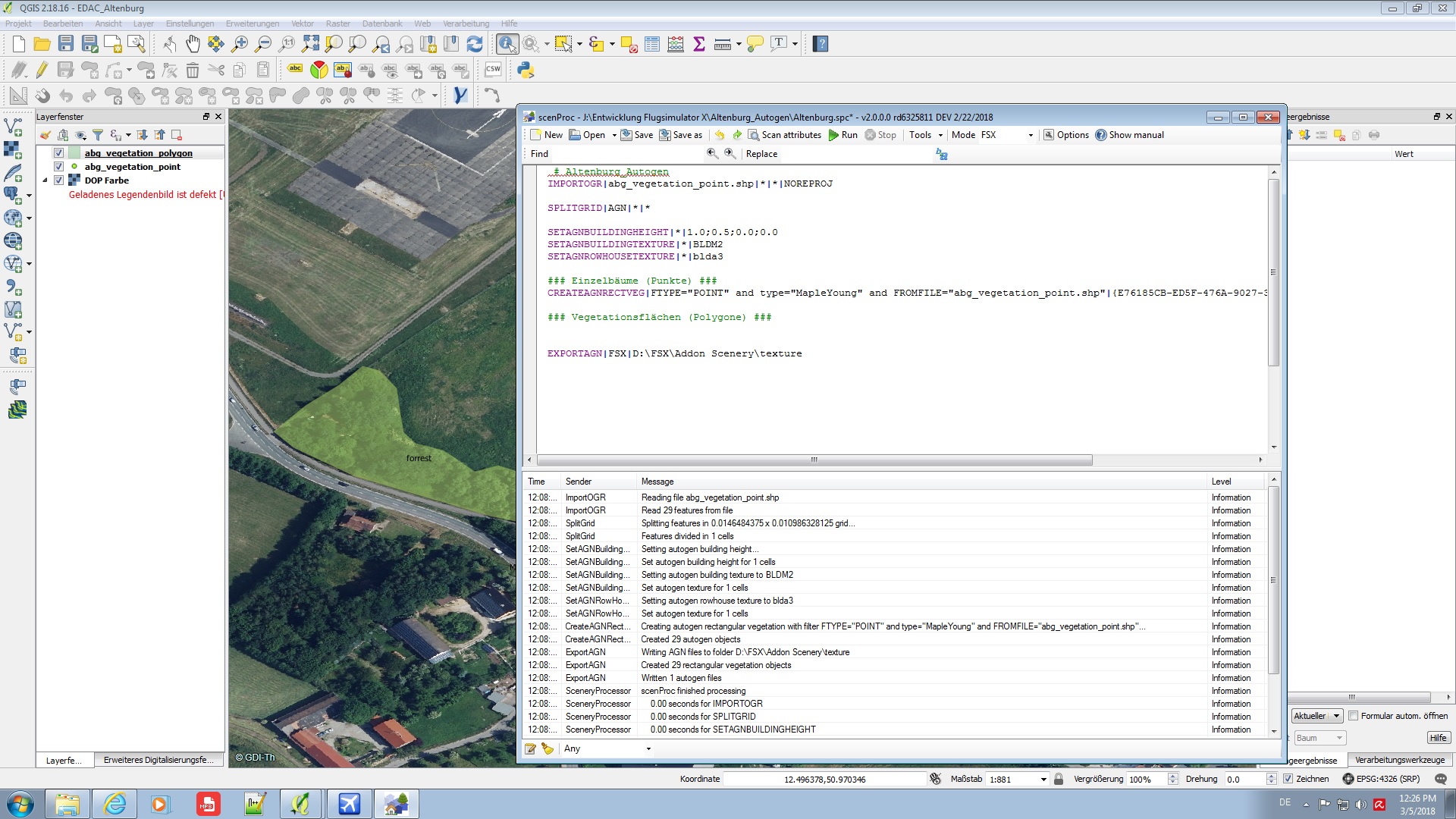Click the scenProc script horizontal scrollbar
This screenshot has height=819, width=1456.
point(814,460)
